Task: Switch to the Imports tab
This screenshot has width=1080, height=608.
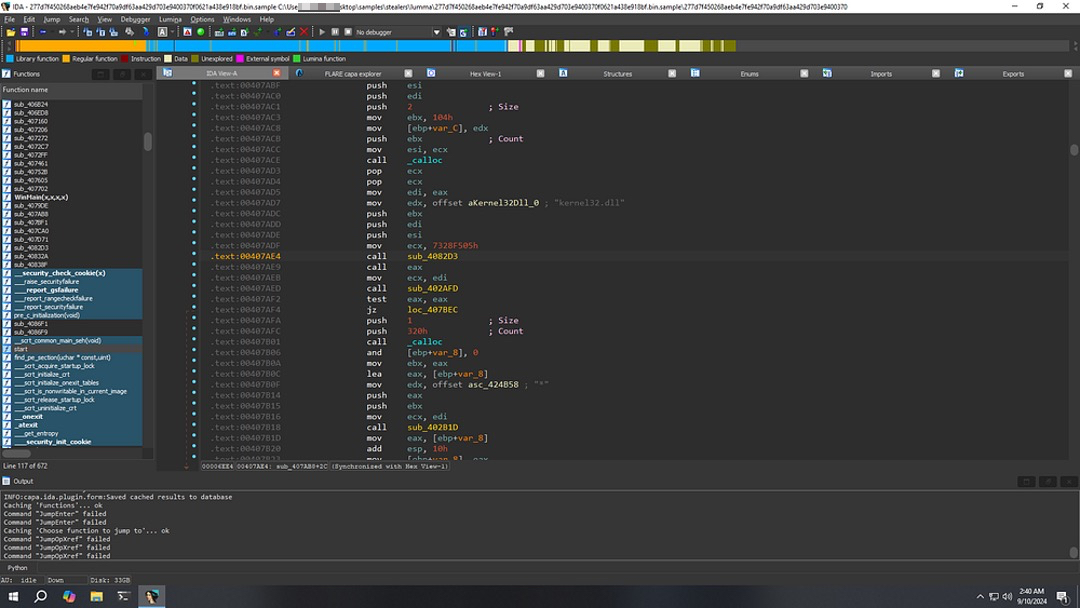Action: (880, 73)
